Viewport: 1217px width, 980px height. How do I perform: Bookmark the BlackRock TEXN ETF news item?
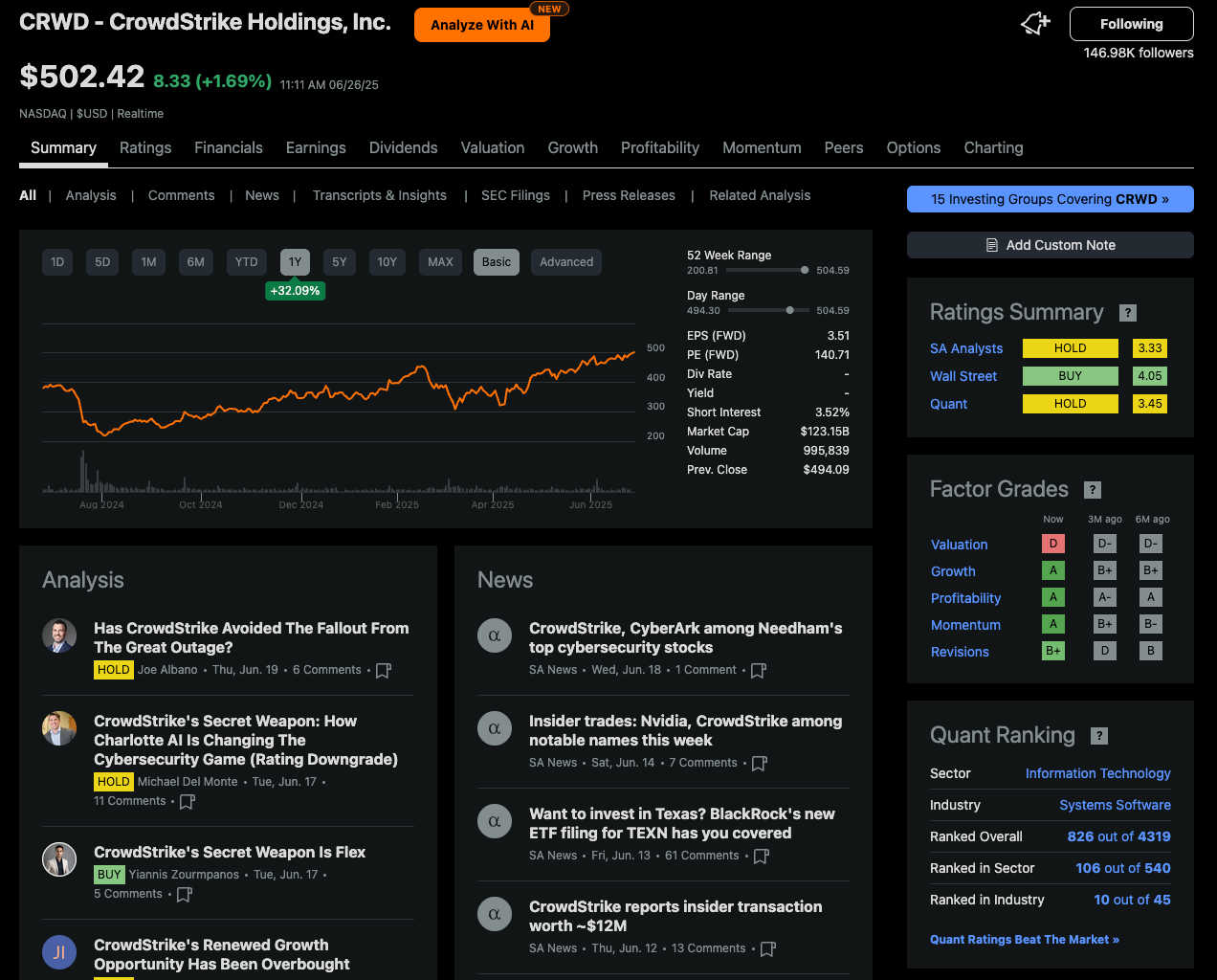click(x=762, y=857)
